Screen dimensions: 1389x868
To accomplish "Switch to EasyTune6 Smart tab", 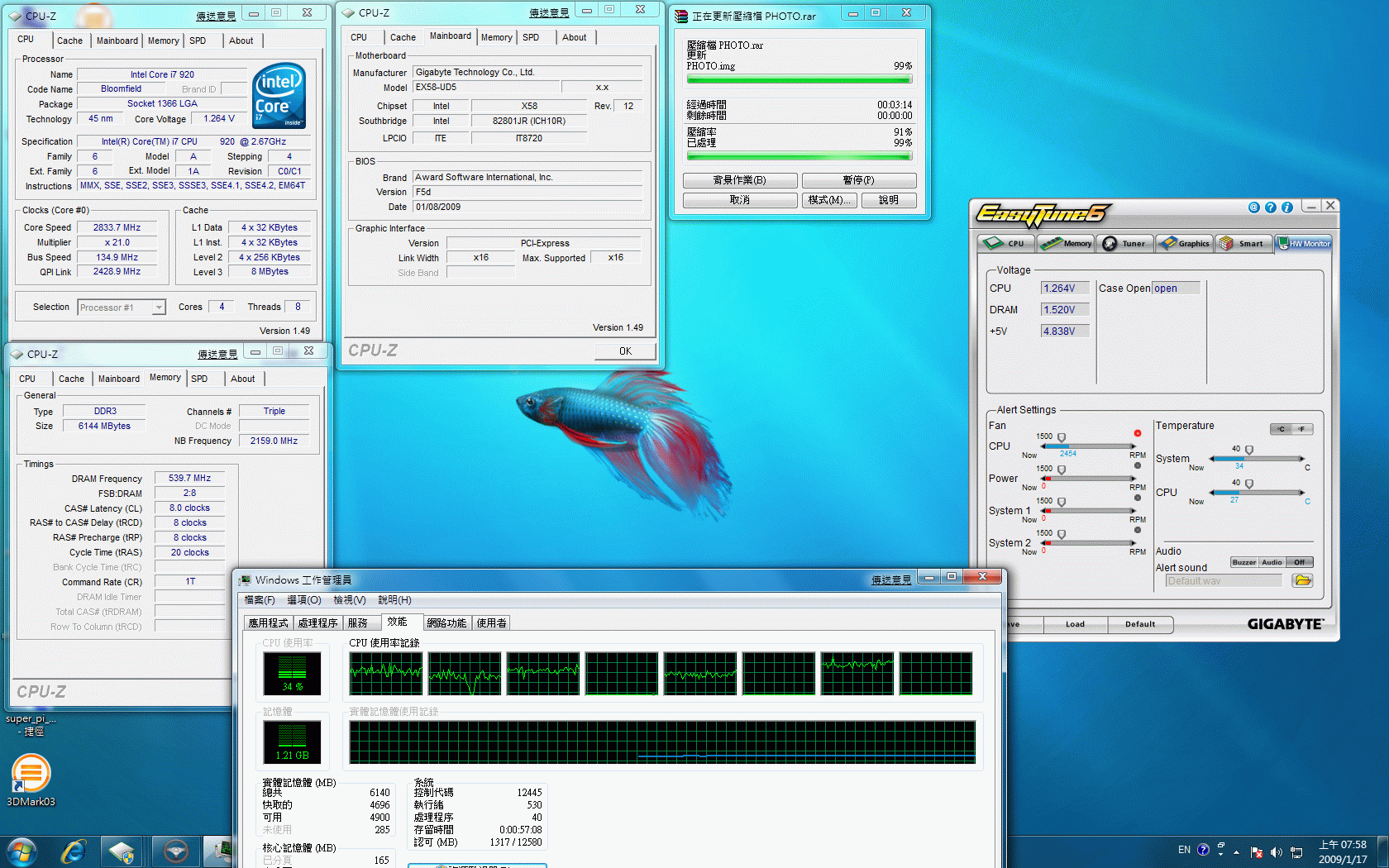I will pos(1243,243).
